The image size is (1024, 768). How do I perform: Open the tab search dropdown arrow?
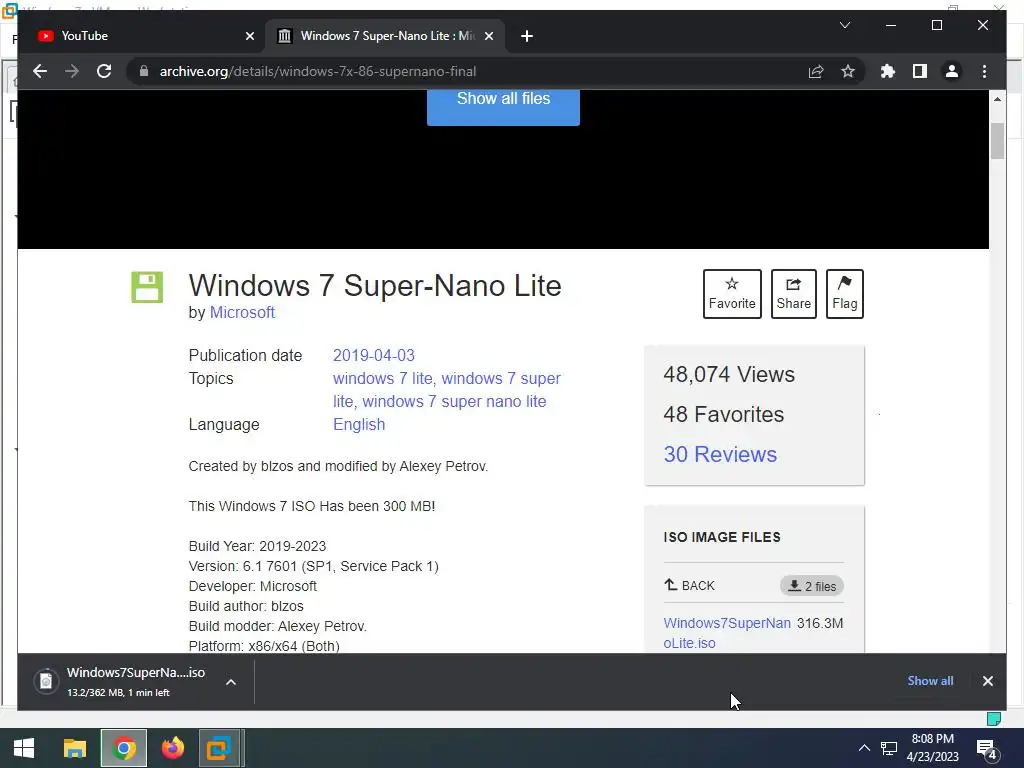click(844, 25)
